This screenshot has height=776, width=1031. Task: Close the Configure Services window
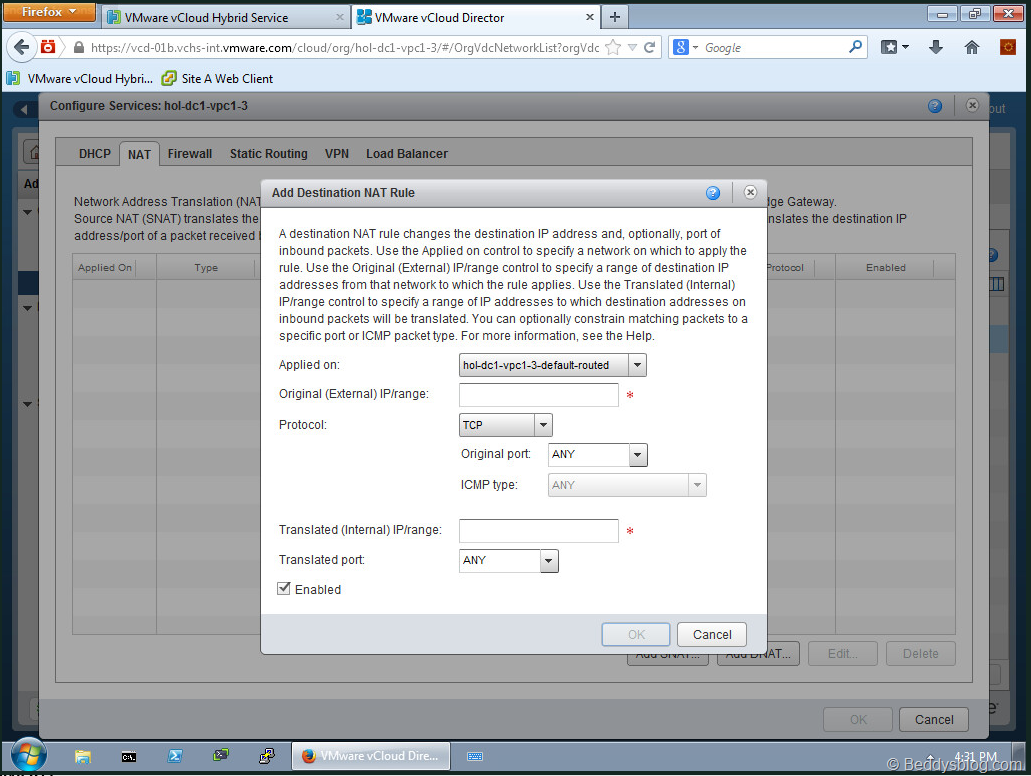point(972,105)
